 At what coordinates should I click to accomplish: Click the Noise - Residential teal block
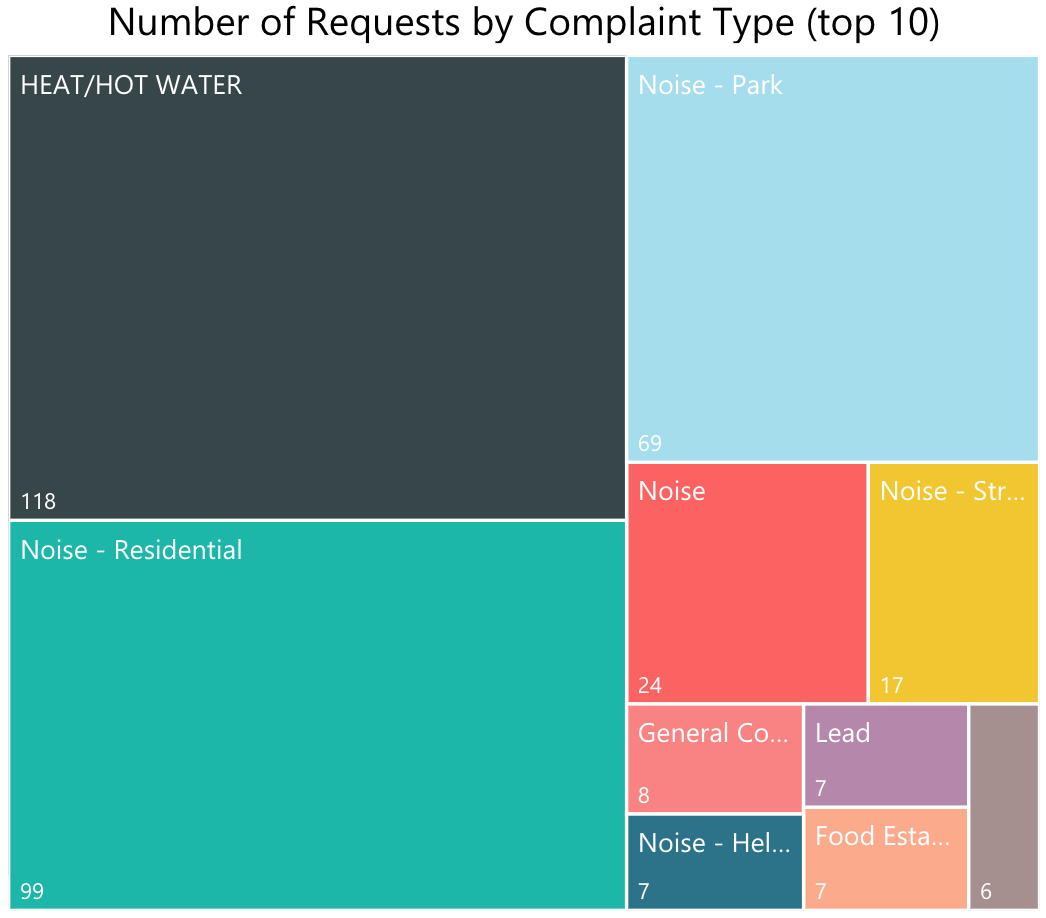[318, 715]
